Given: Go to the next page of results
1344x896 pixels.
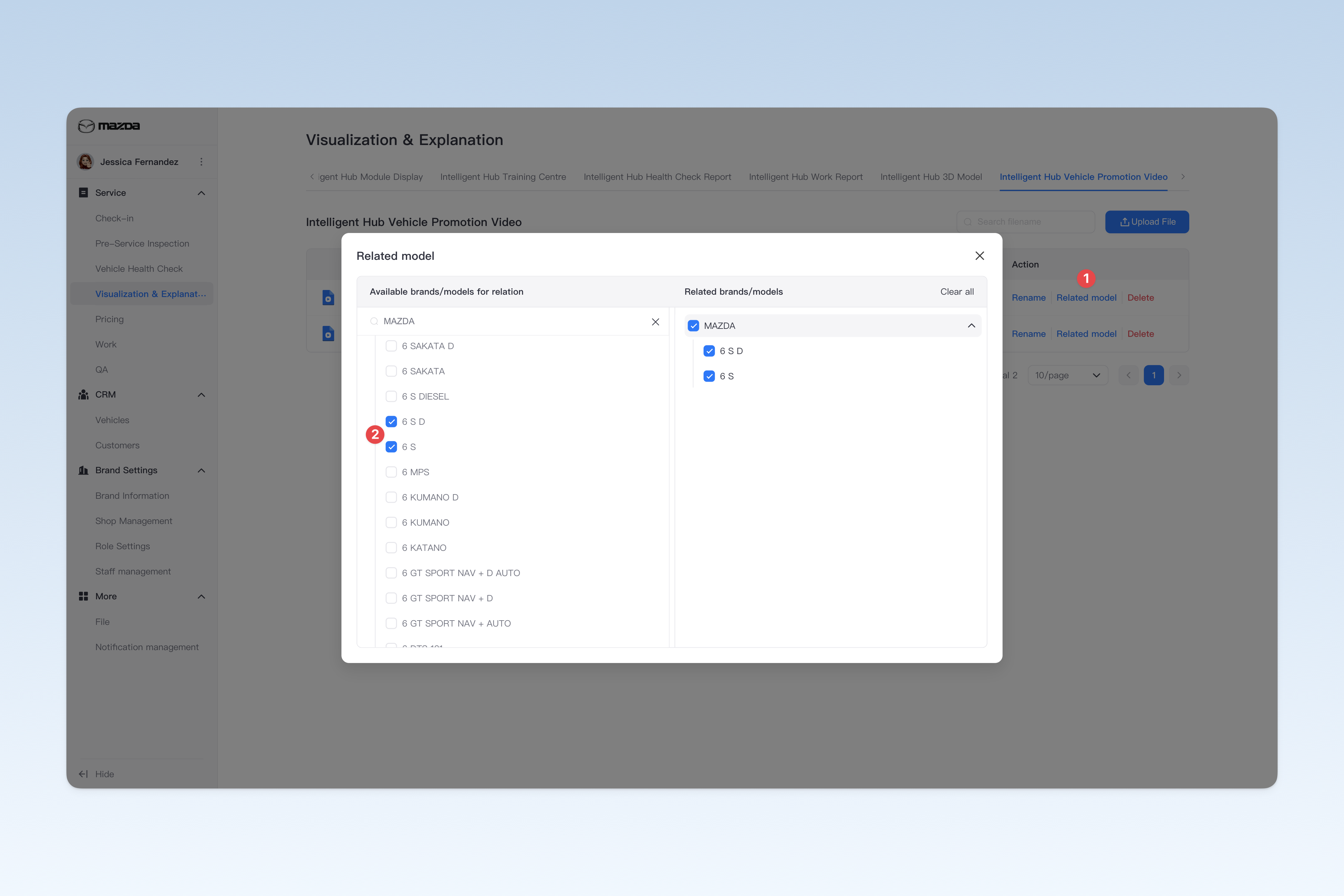Looking at the screenshot, I should click(1179, 375).
